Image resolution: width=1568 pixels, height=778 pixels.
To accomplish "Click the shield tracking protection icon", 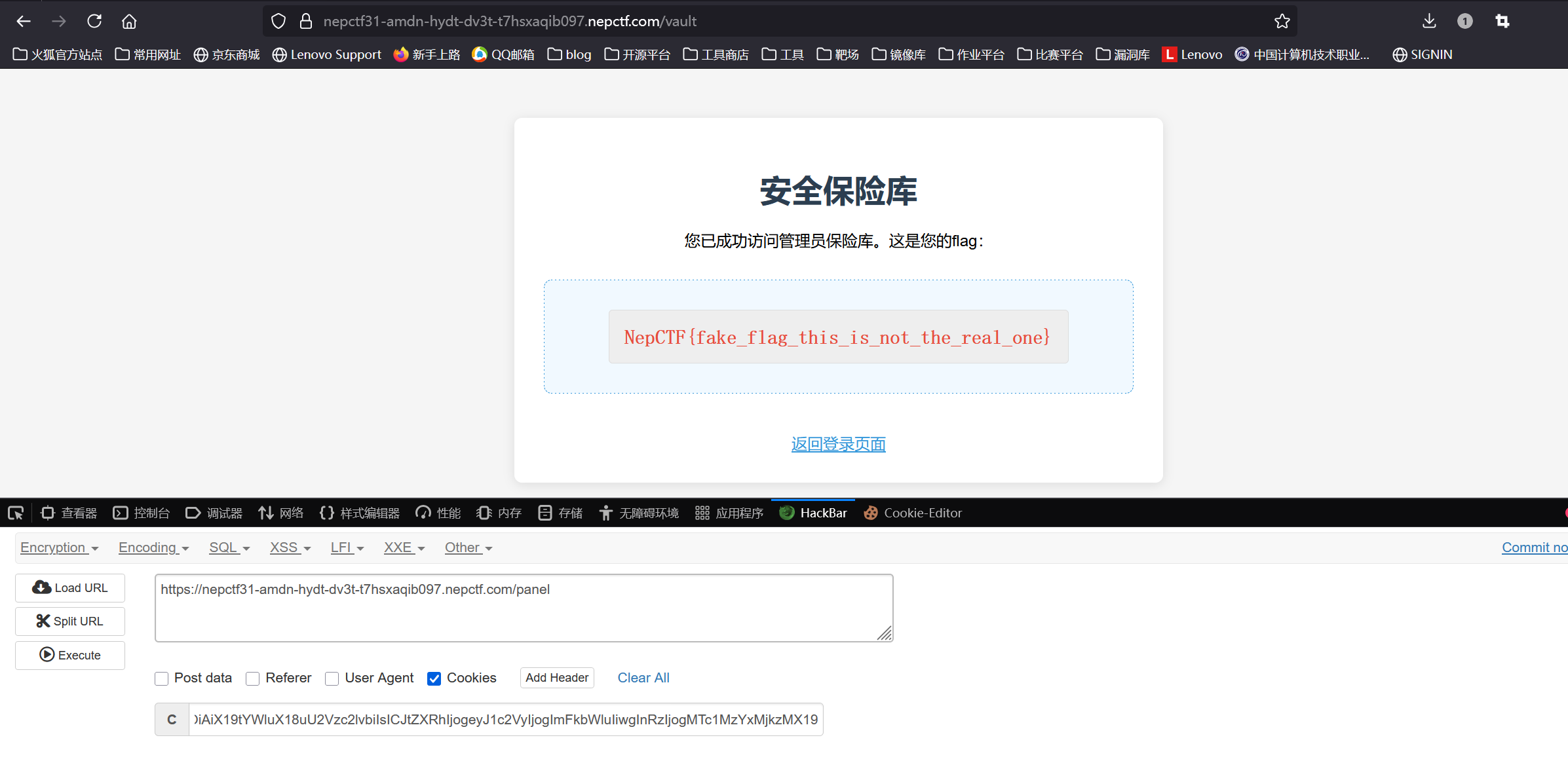I will coord(278,21).
